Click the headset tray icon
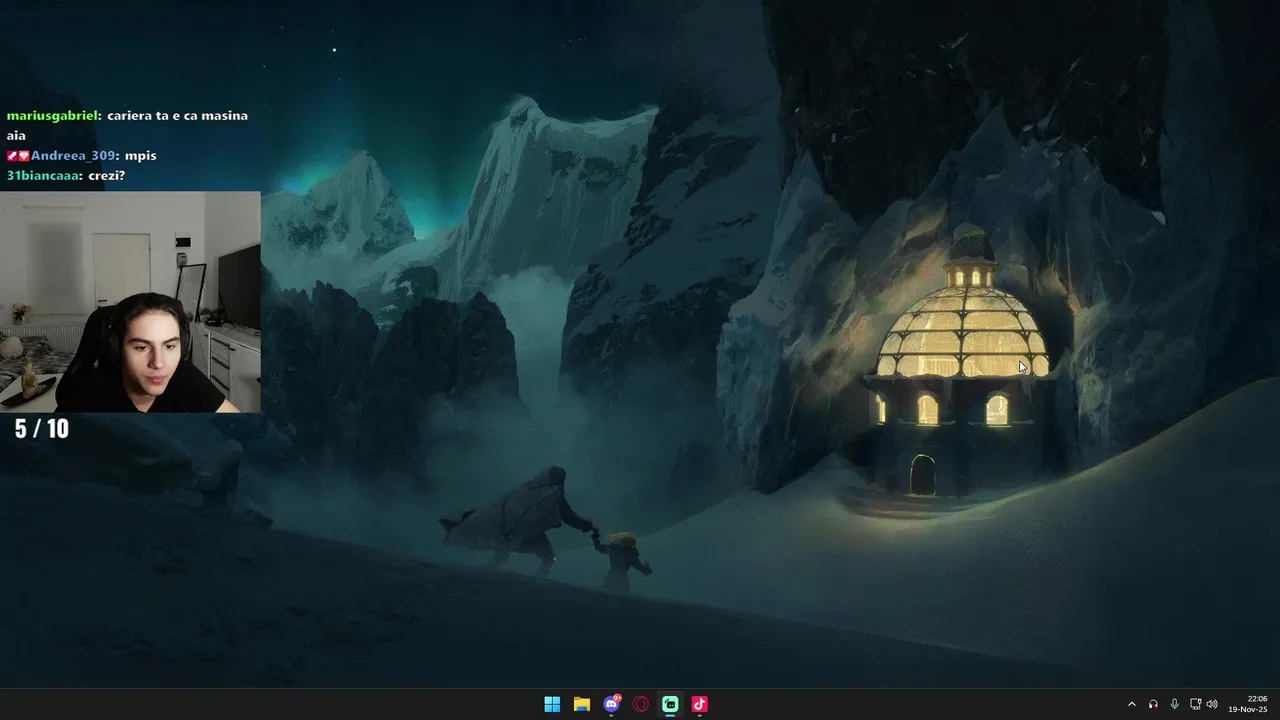Viewport: 1280px width, 720px height. 1153,704
